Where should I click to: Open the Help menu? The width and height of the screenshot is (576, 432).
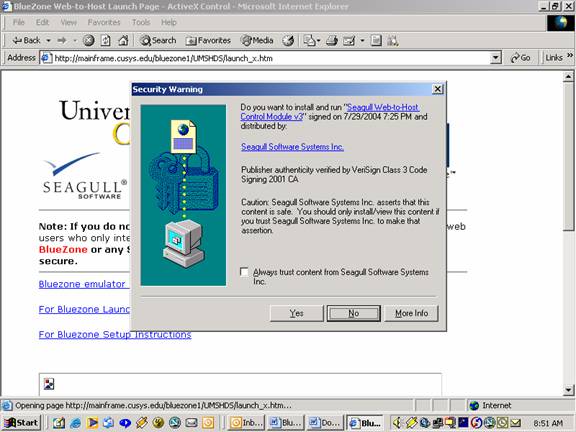click(x=169, y=22)
